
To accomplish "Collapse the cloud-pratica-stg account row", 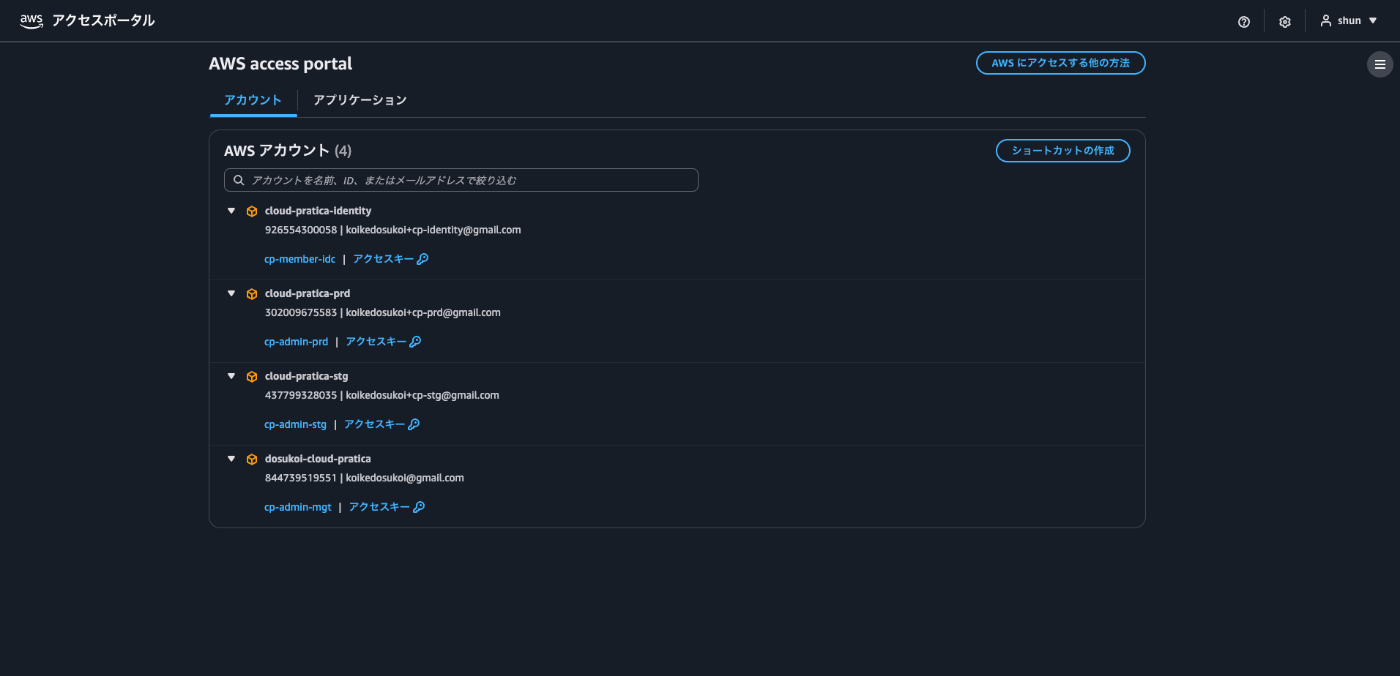I will 231,376.
